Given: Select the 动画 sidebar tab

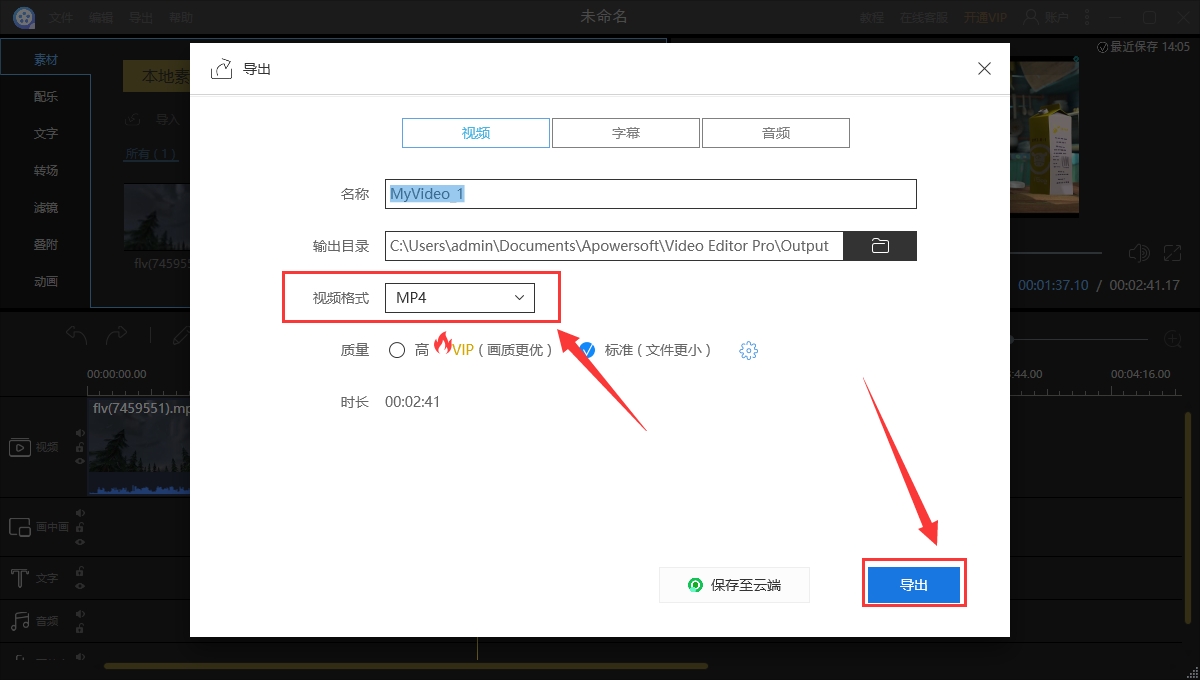Looking at the screenshot, I should coord(46,281).
